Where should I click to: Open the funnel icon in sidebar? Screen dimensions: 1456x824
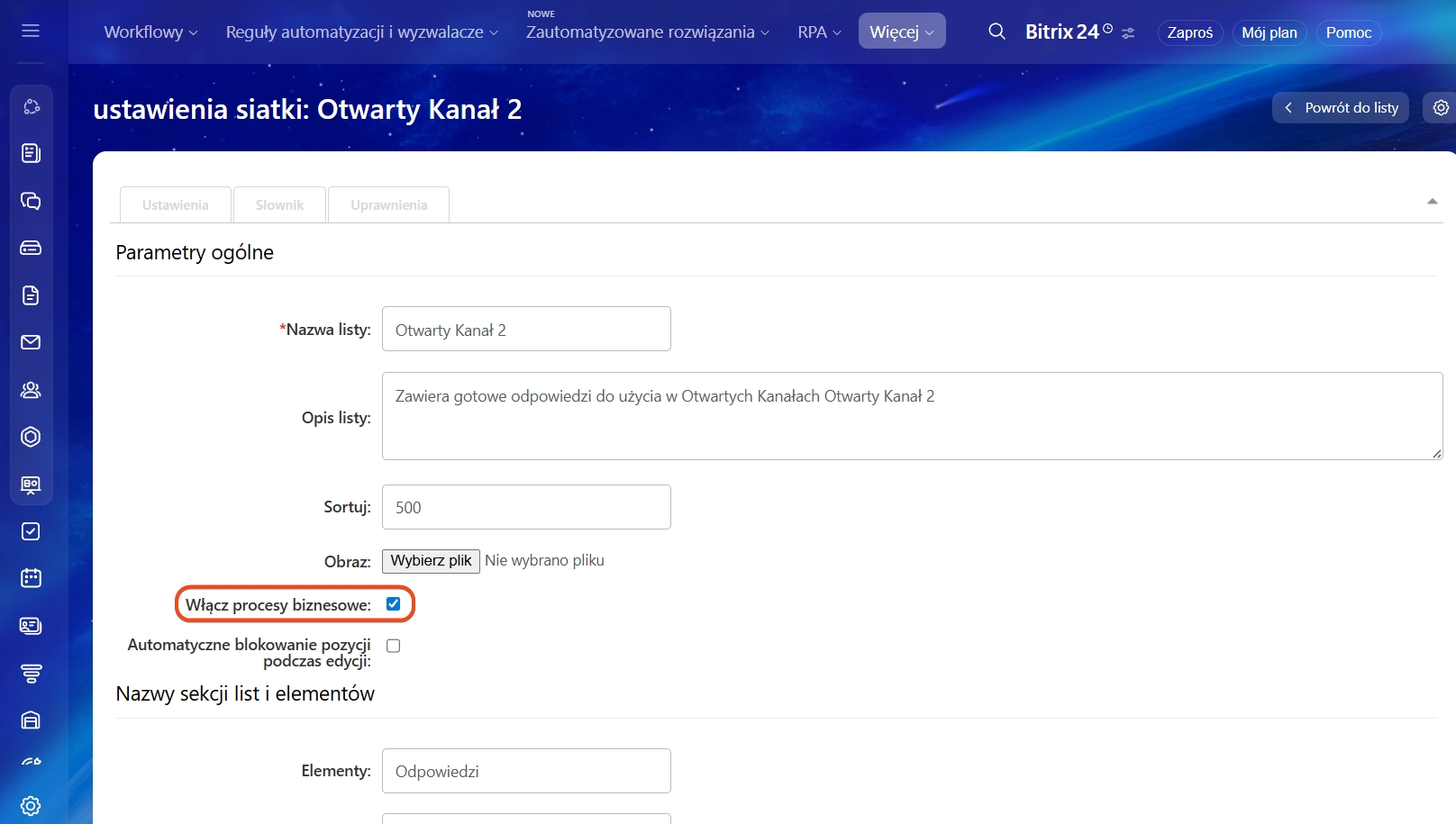tap(31, 673)
